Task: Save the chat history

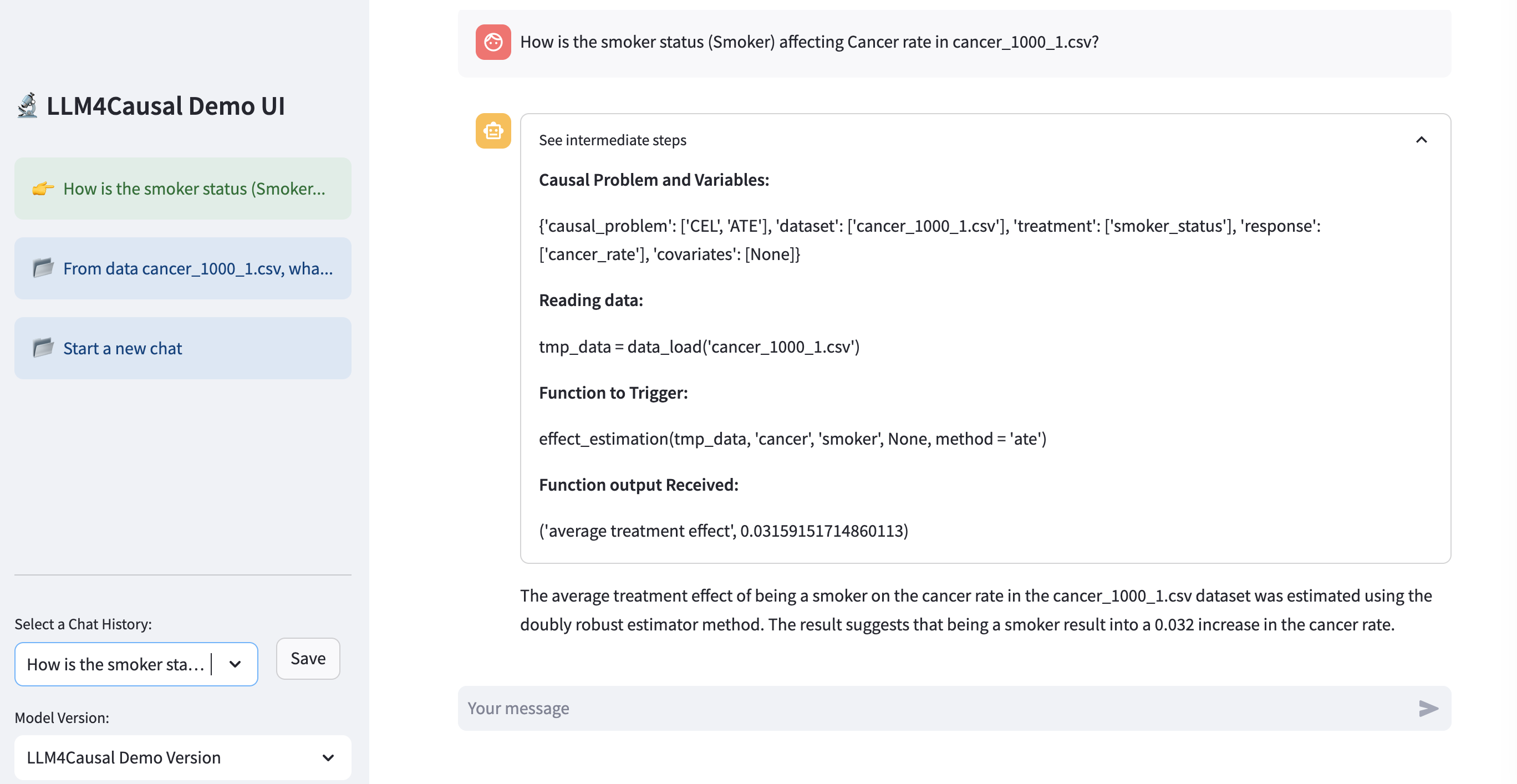Action: [x=307, y=658]
